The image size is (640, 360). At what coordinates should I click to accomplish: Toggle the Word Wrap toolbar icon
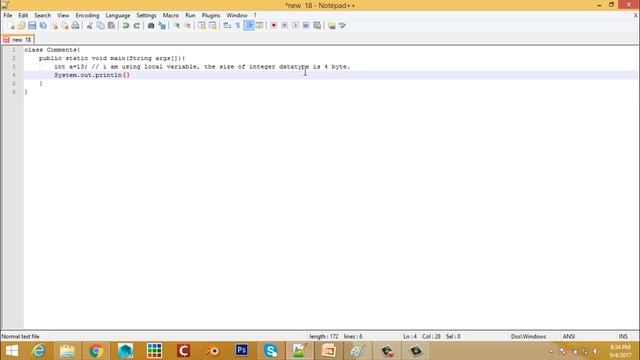pyautogui.click(x=227, y=26)
